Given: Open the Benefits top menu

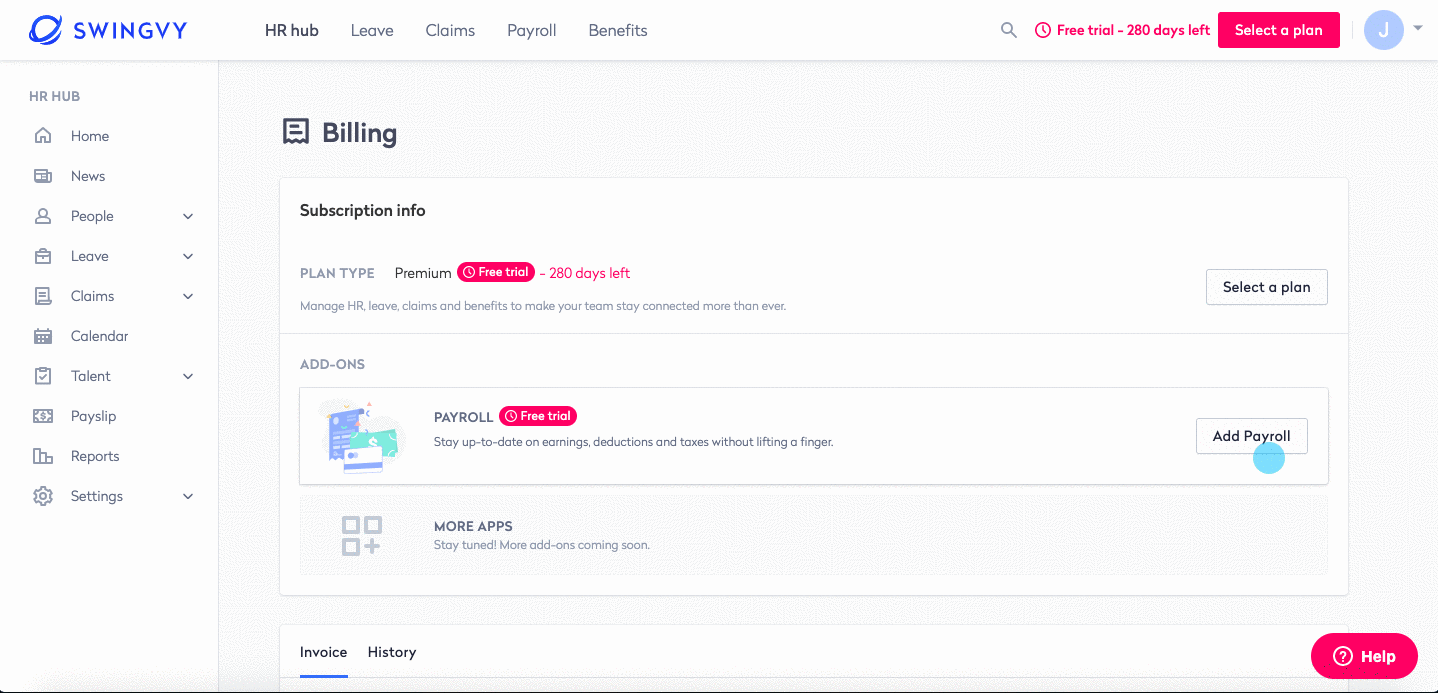Looking at the screenshot, I should tap(618, 30).
